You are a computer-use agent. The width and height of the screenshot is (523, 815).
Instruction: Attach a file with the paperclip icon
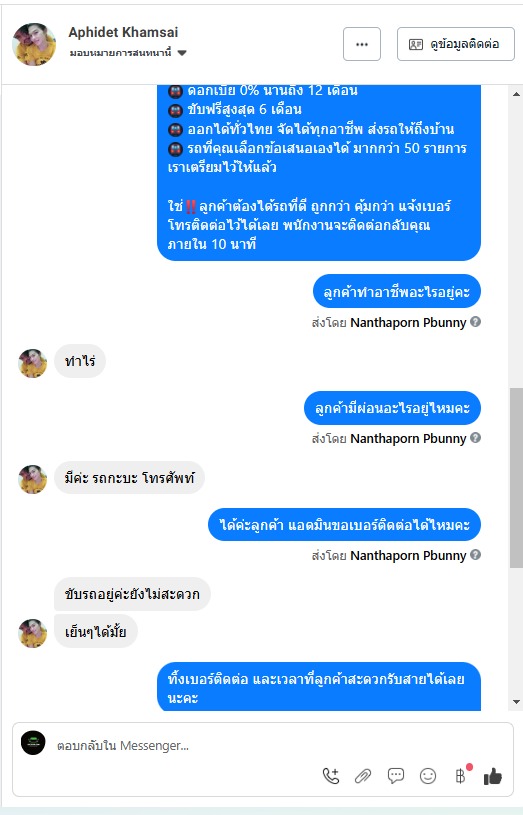(363, 776)
